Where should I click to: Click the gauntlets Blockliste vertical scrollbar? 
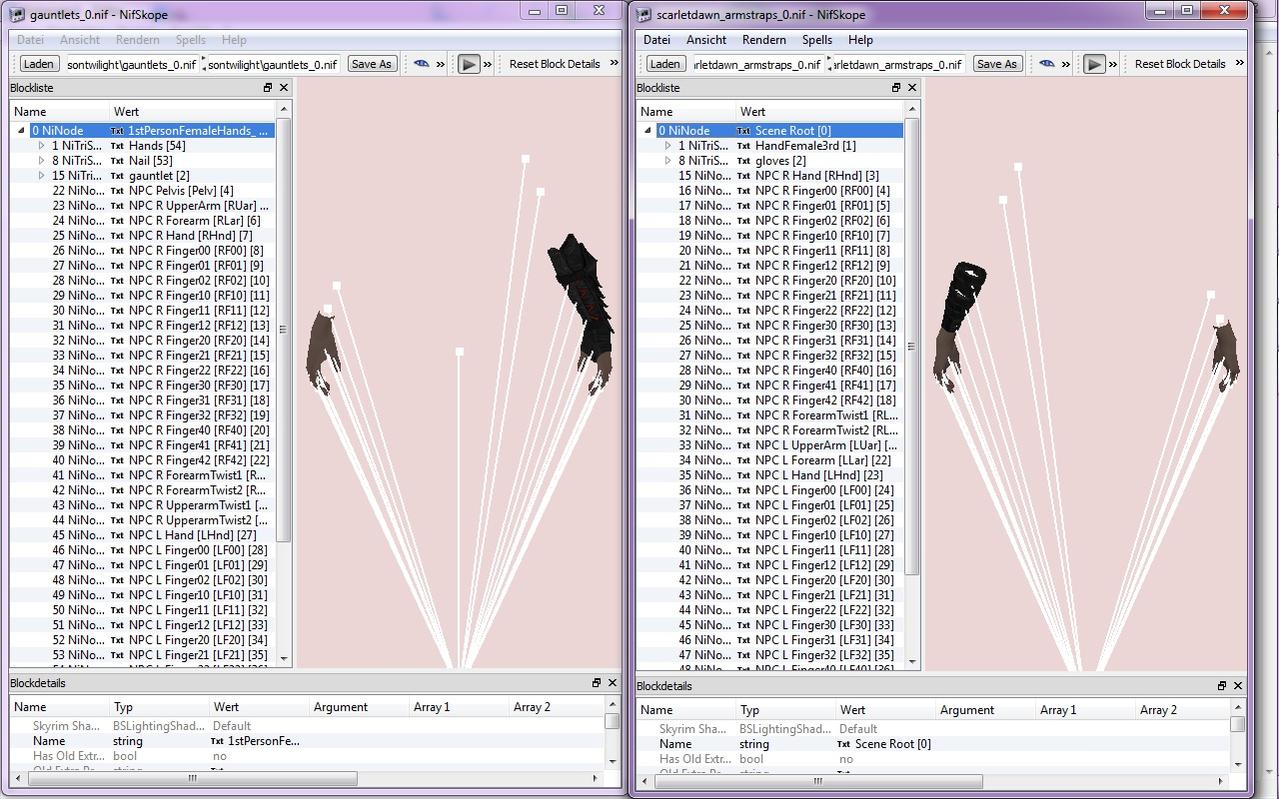[284, 330]
